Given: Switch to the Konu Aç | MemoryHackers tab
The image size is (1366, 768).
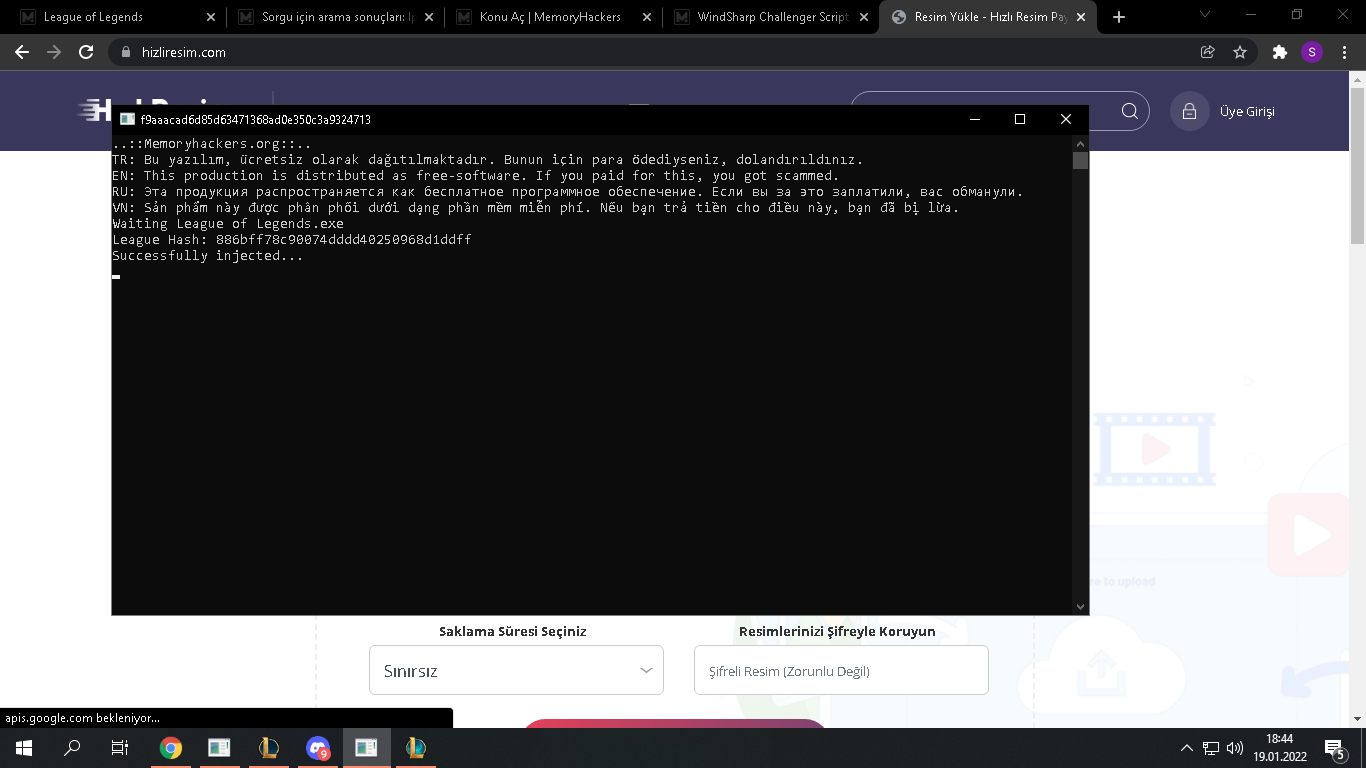Looking at the screenshot, I should 553,17.
